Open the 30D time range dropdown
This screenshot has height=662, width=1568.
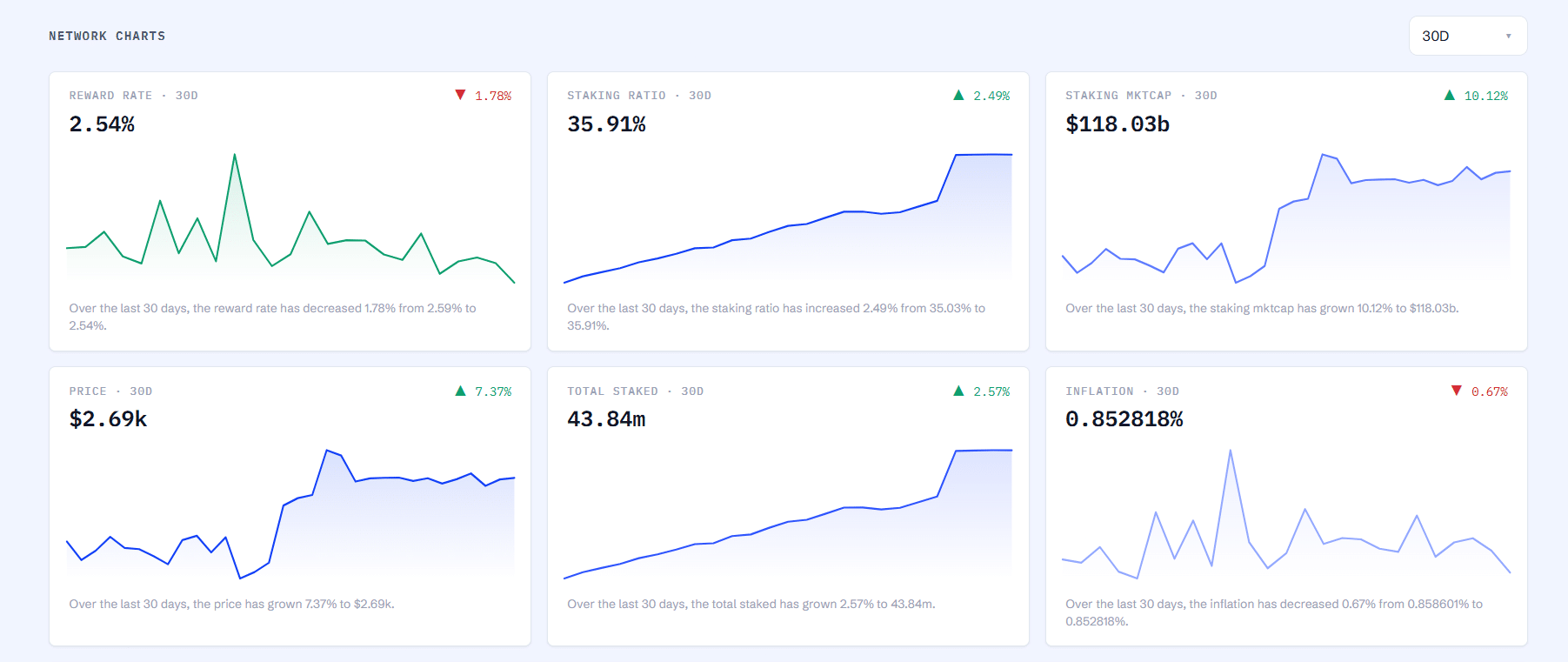(1468, 36)
